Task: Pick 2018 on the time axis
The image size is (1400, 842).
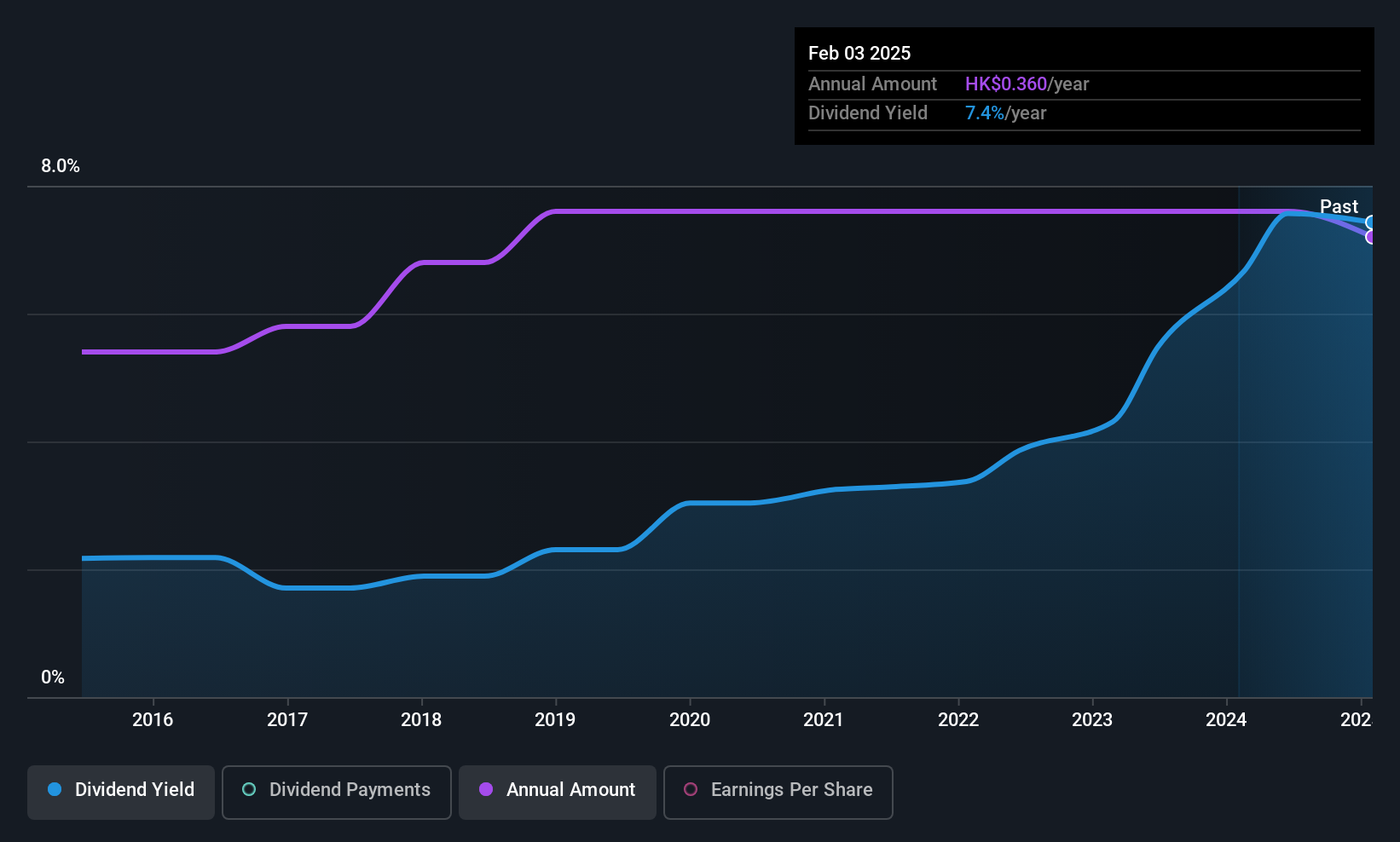Action: pyautogui.click(x=421, y=720)
